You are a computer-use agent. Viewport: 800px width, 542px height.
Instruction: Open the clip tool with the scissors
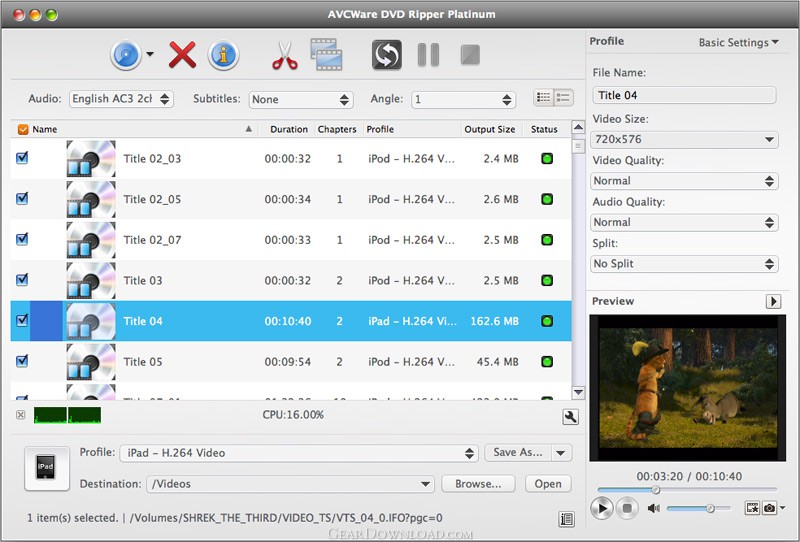pyautogui.click(x=285, y=55)
